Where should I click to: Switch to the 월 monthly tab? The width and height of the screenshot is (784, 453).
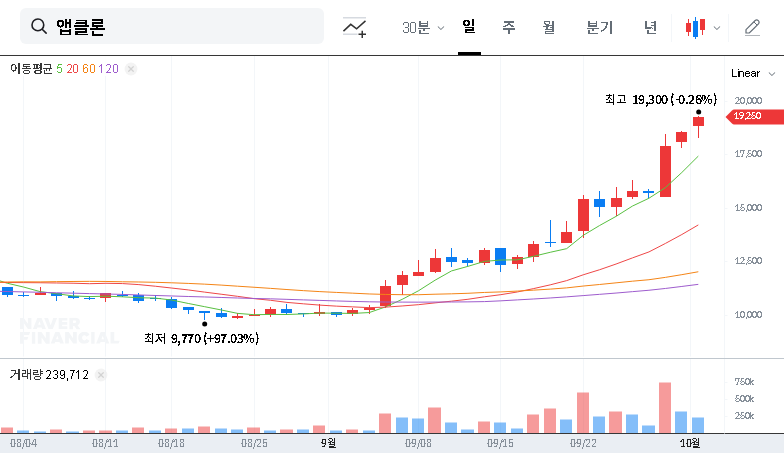point(548,28)
